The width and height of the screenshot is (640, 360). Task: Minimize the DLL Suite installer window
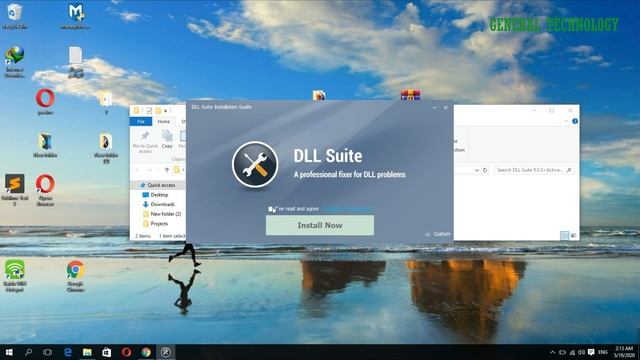(434, 107)
